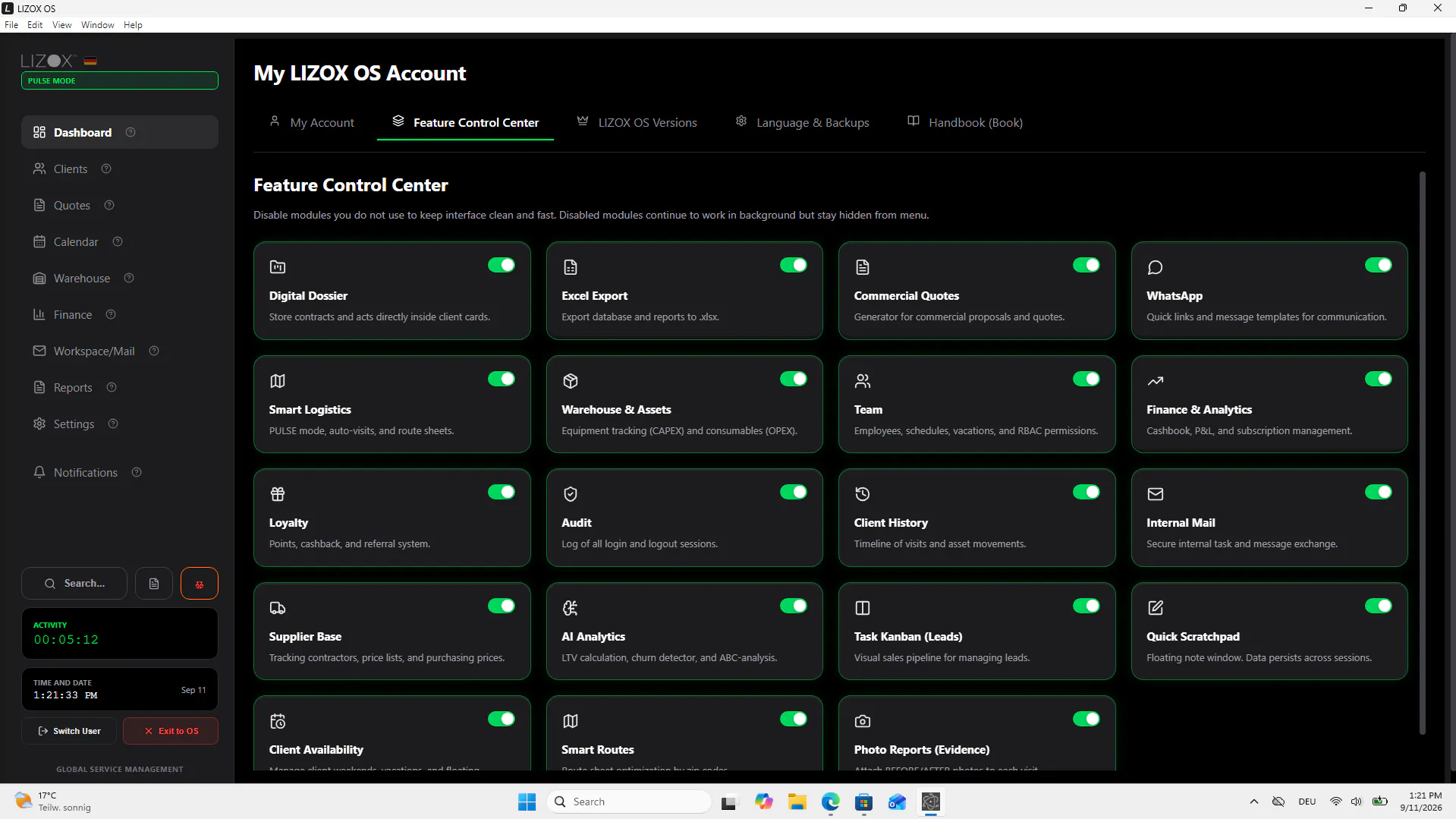Disable the WhatsApp module toggle
The height and width of the screenshot is (819, 1456).
point(1379,265)
